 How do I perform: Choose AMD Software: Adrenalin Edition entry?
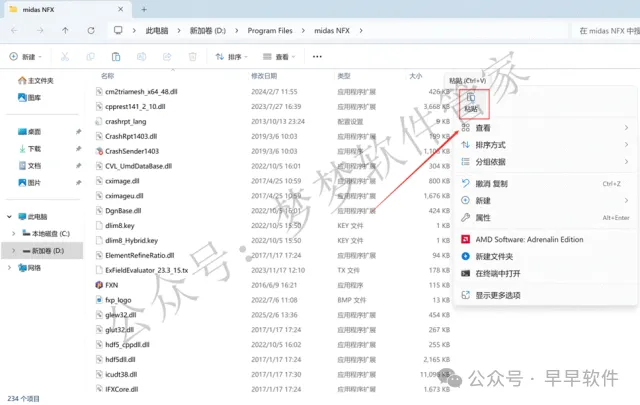(x=545, y=239)
